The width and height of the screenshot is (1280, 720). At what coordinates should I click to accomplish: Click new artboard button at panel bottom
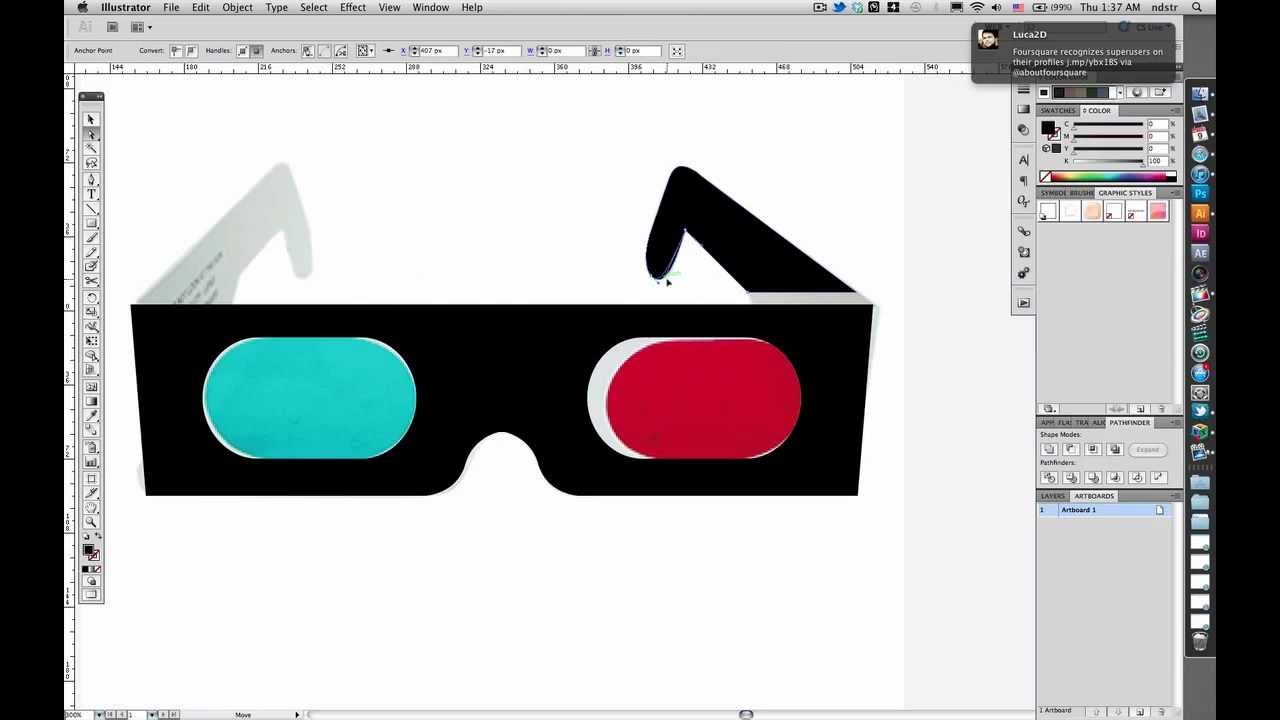(1140, 712)
